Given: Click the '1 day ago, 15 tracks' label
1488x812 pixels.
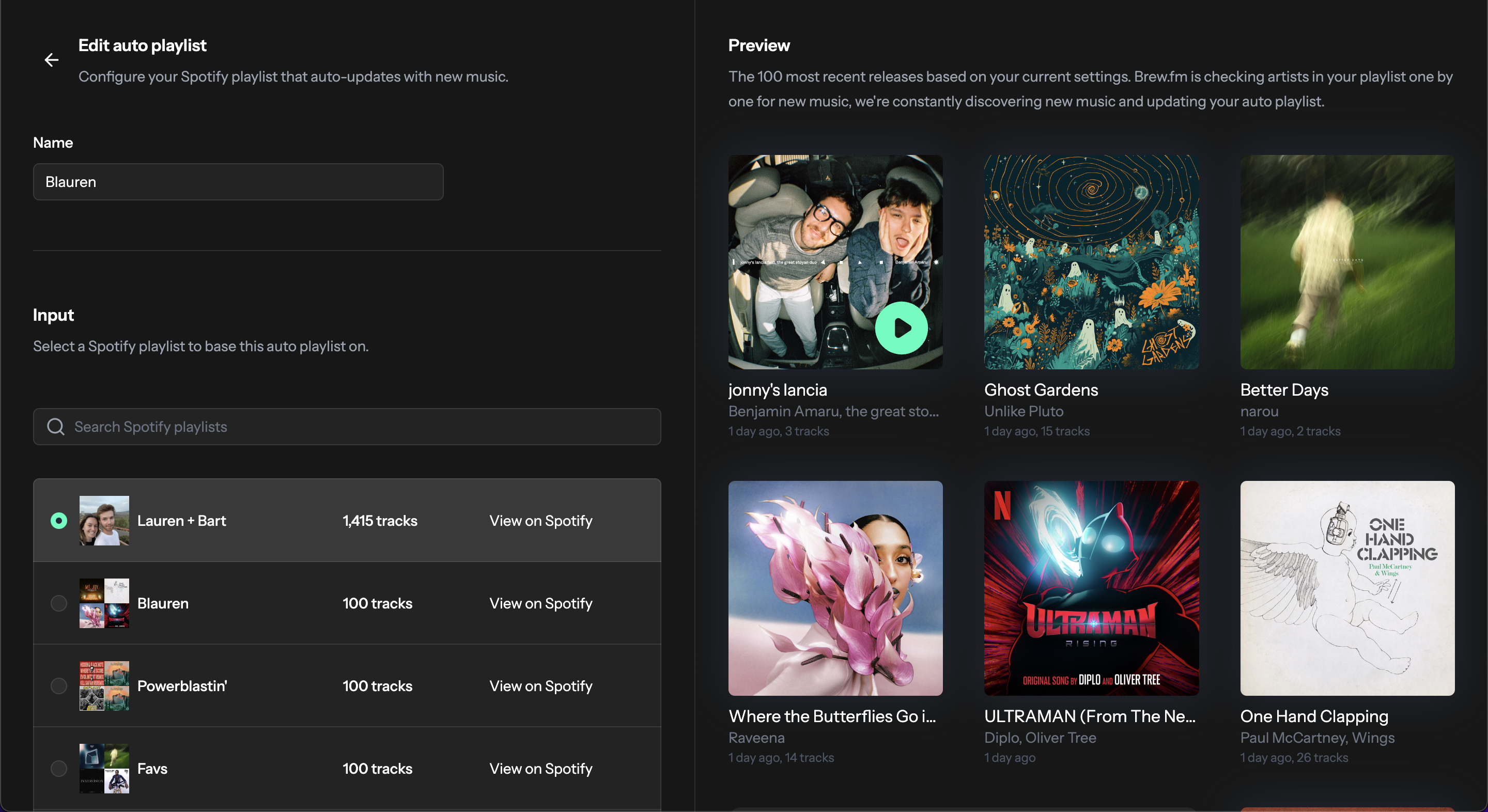Looking at the screenshot, I should (x=1037, y=431).
